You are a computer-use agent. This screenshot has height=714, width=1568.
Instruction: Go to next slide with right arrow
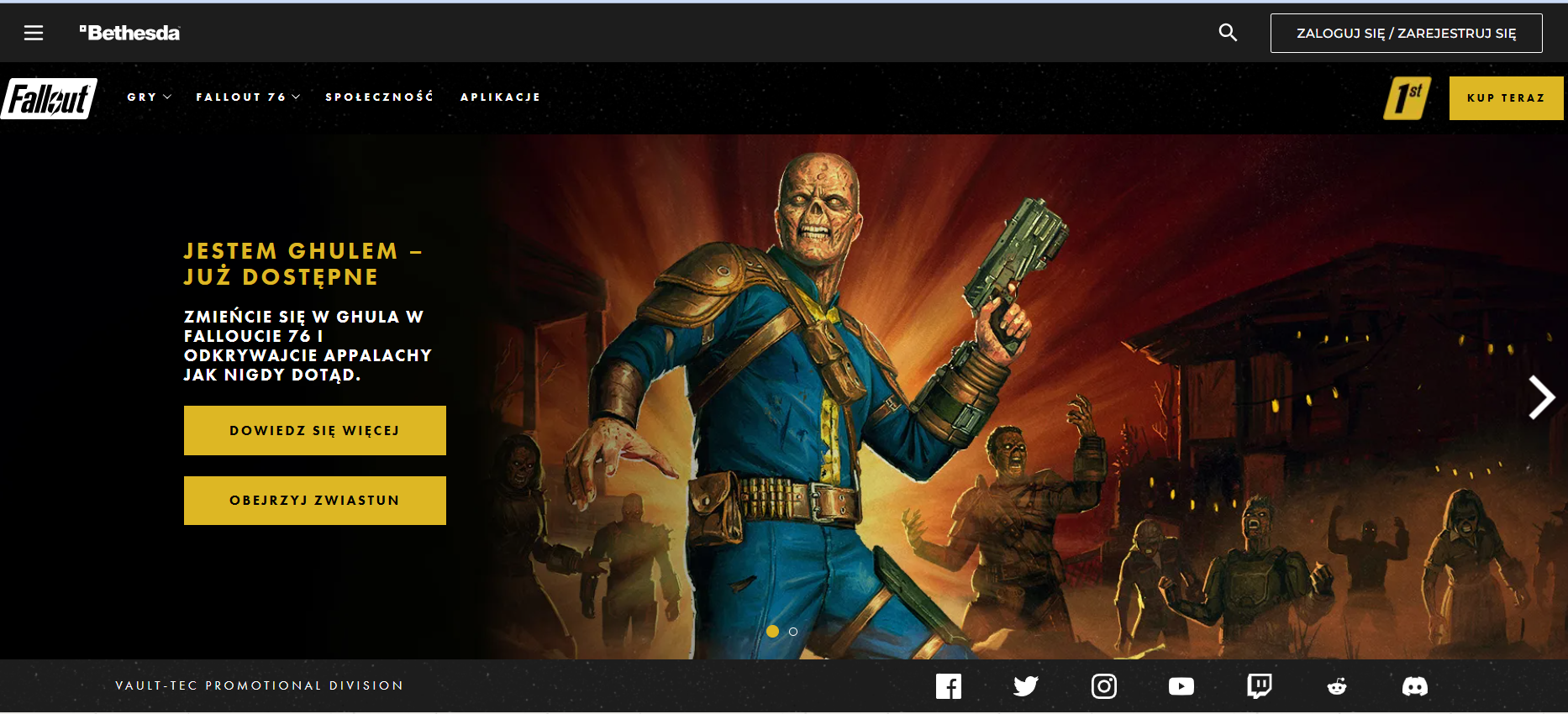point(1541,397)
